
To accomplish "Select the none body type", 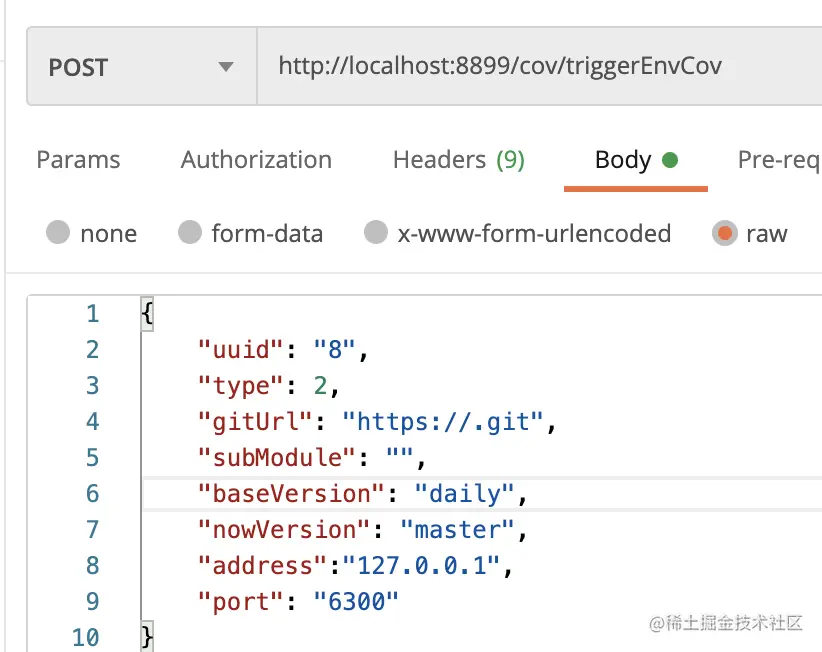I will click(58, 233).
